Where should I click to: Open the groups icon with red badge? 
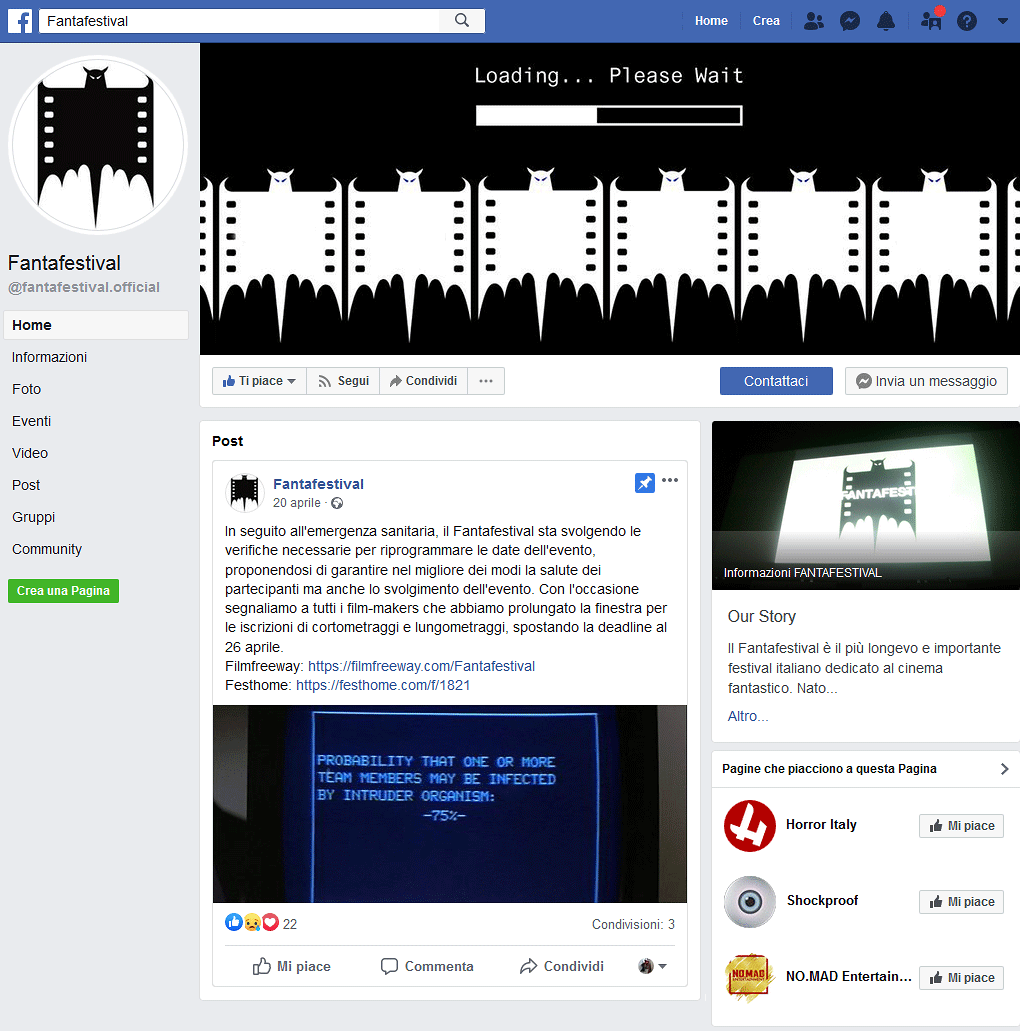pos(931,20)
